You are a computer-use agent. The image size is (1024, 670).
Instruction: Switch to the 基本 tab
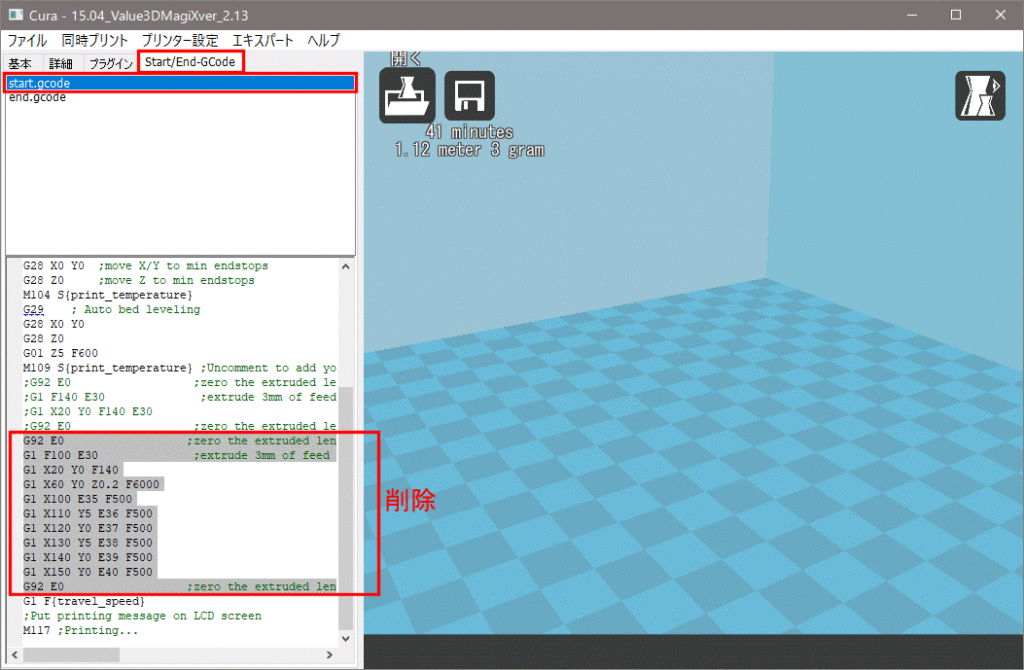tap(20, 63)
